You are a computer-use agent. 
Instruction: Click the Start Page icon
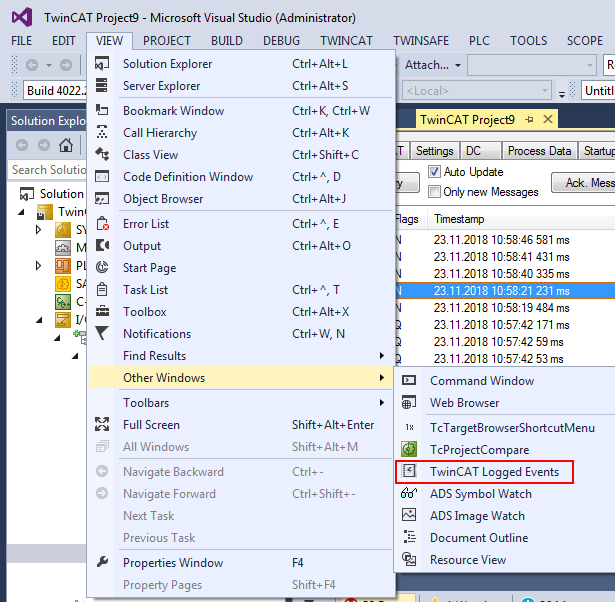pos(102,267)
